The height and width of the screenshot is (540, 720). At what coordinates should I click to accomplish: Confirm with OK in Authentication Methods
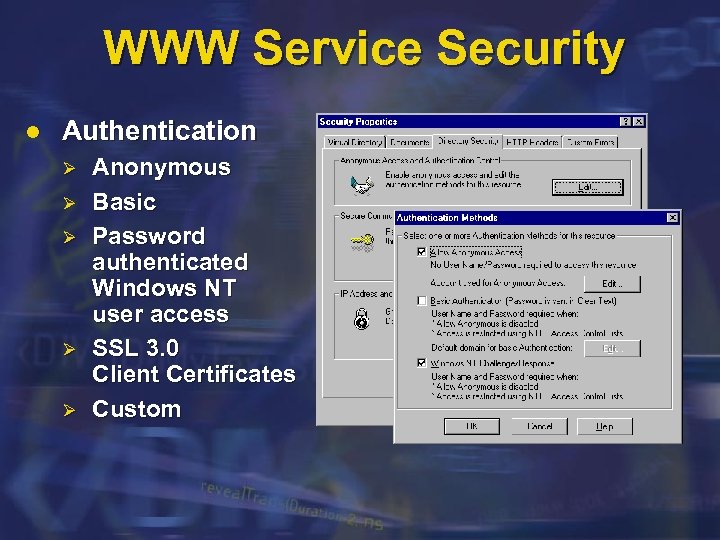pyautogui.click(x=472, y=426)
